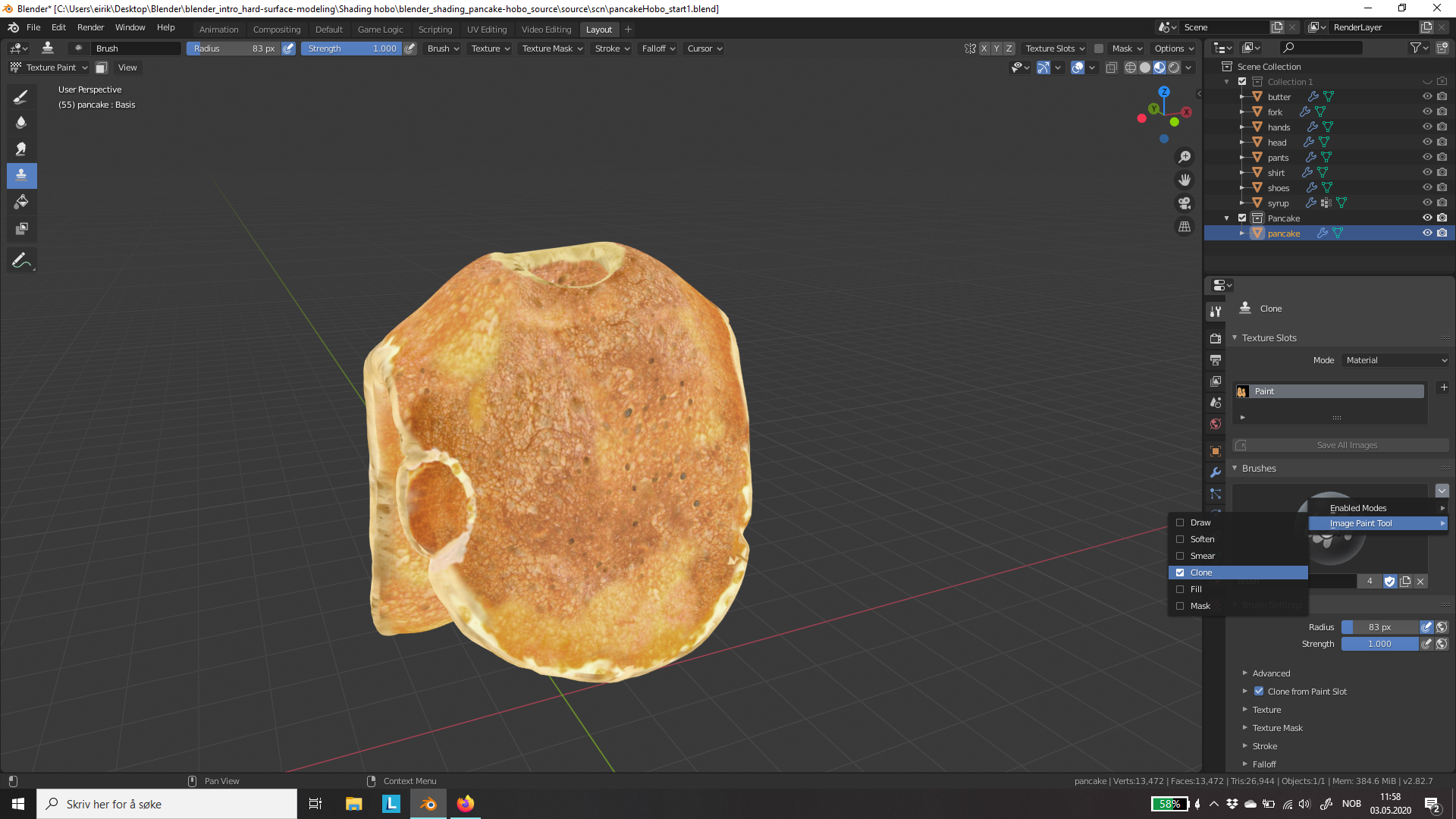Viewport: 1456px width, 819px height.
Task: Open the Annotate tool
Action: pos(21,260)
